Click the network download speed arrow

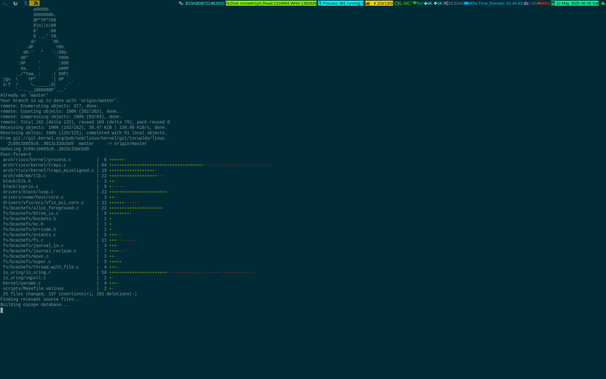(x=426, y=3)
